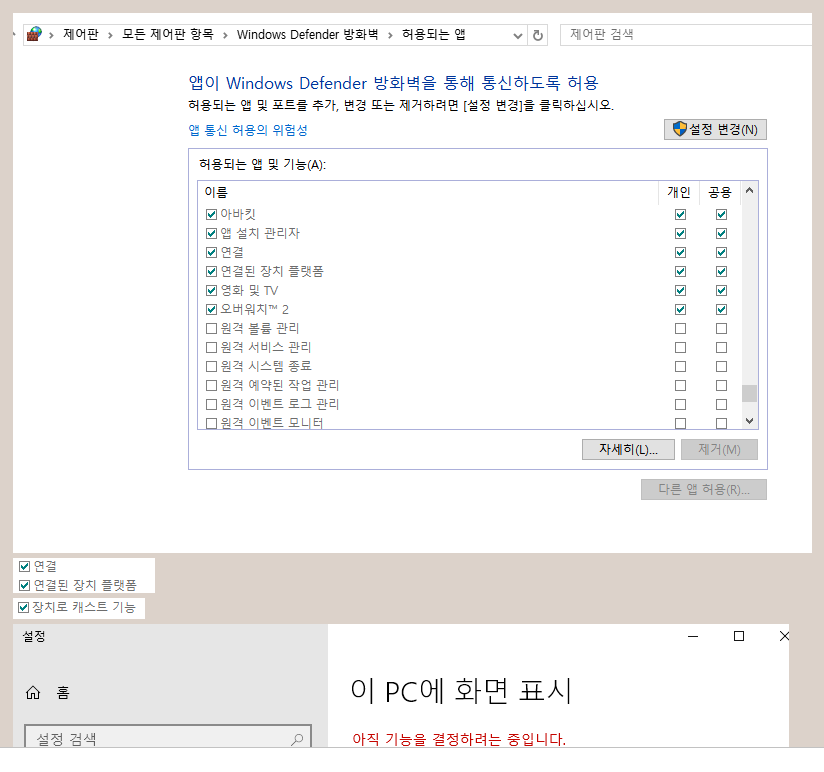Expand chevron before 제어판 breadcrumb
Screen dimensions: 824x772
coord(51,35)
